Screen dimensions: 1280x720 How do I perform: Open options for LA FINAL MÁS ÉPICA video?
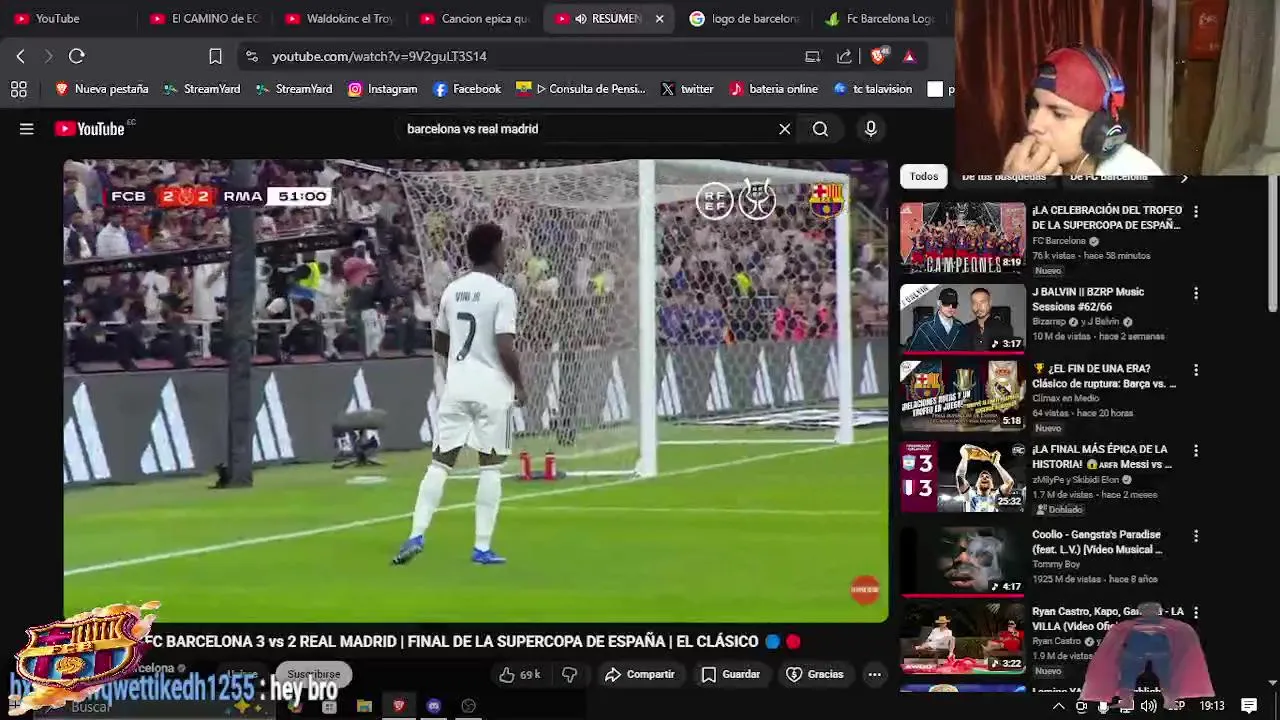click(x=1196, y=452)
